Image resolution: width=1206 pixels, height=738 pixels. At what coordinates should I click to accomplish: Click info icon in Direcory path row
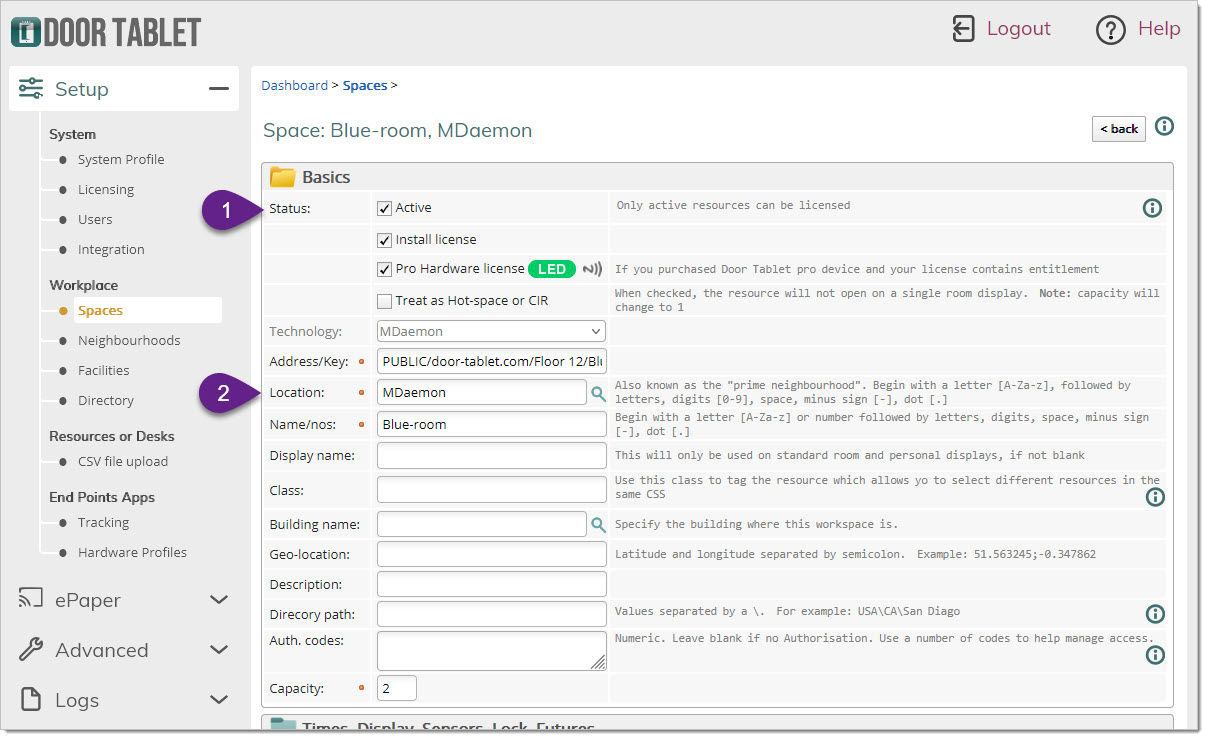tap(1155, 613)
